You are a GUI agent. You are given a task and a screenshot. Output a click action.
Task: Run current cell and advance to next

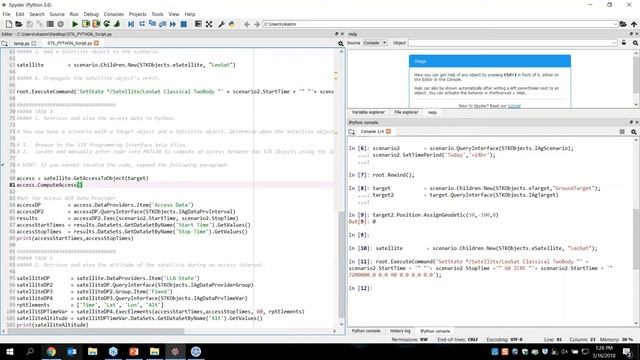(96, 24)
